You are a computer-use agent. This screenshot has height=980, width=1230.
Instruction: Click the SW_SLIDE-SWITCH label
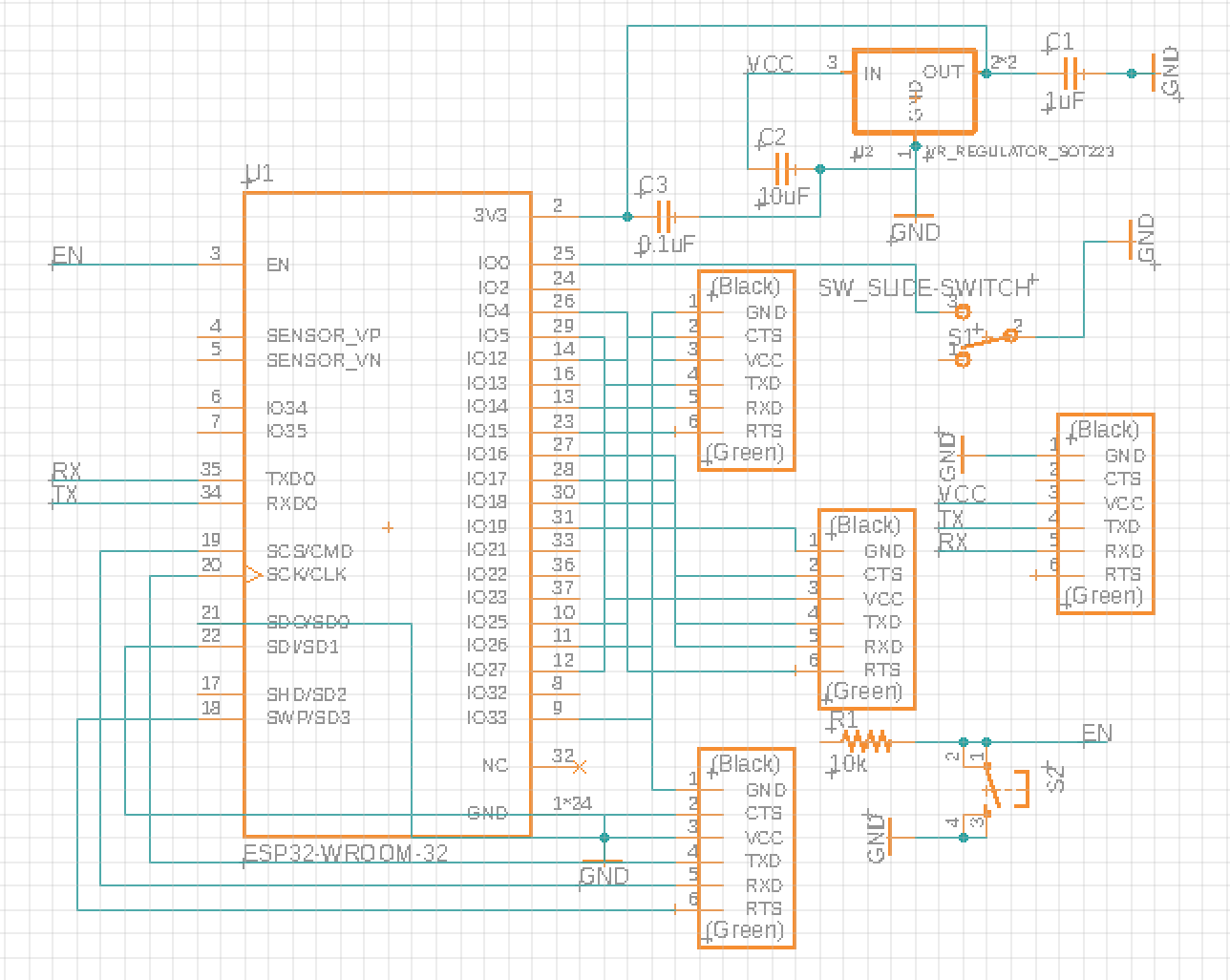[925, 288]
